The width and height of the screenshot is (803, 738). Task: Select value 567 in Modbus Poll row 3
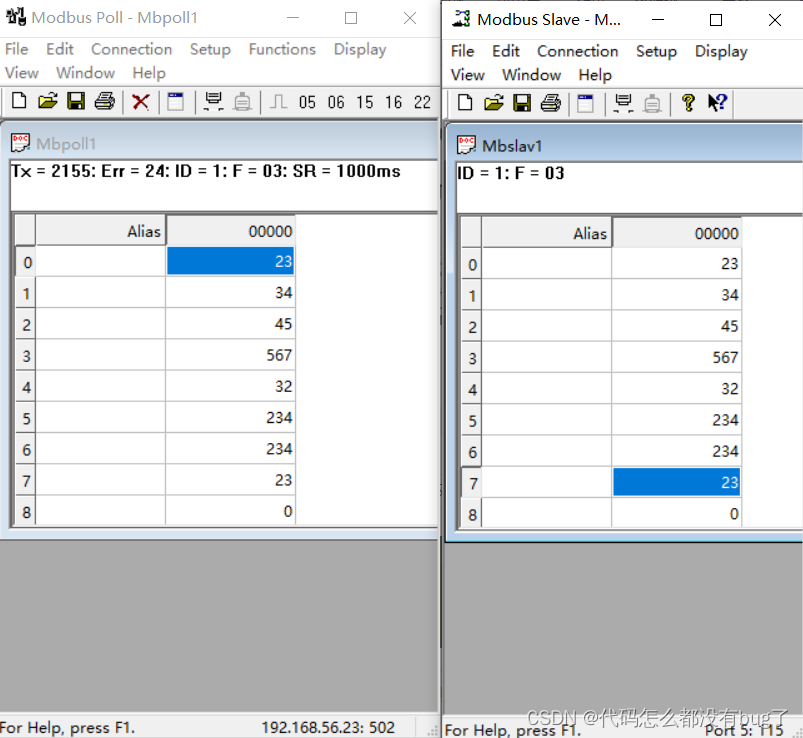coord(230,355)
